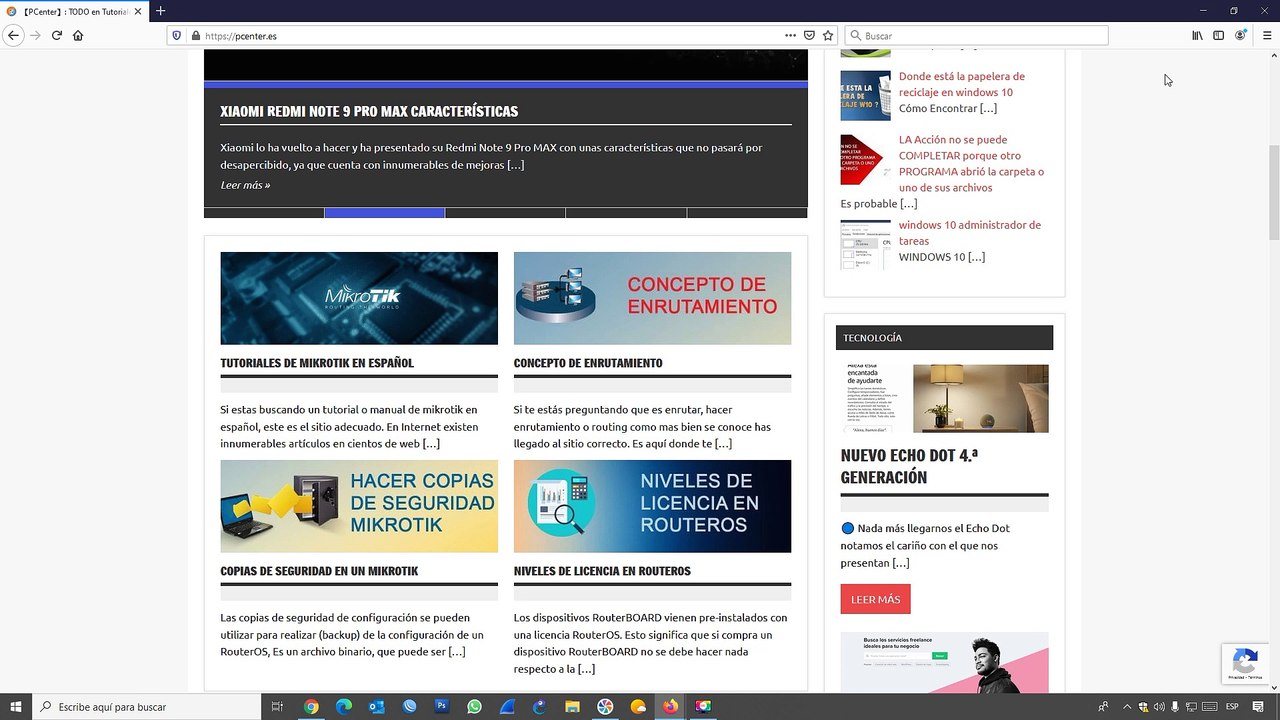Open the Firefox home page

pyautogui.click(x=78, y=35)
